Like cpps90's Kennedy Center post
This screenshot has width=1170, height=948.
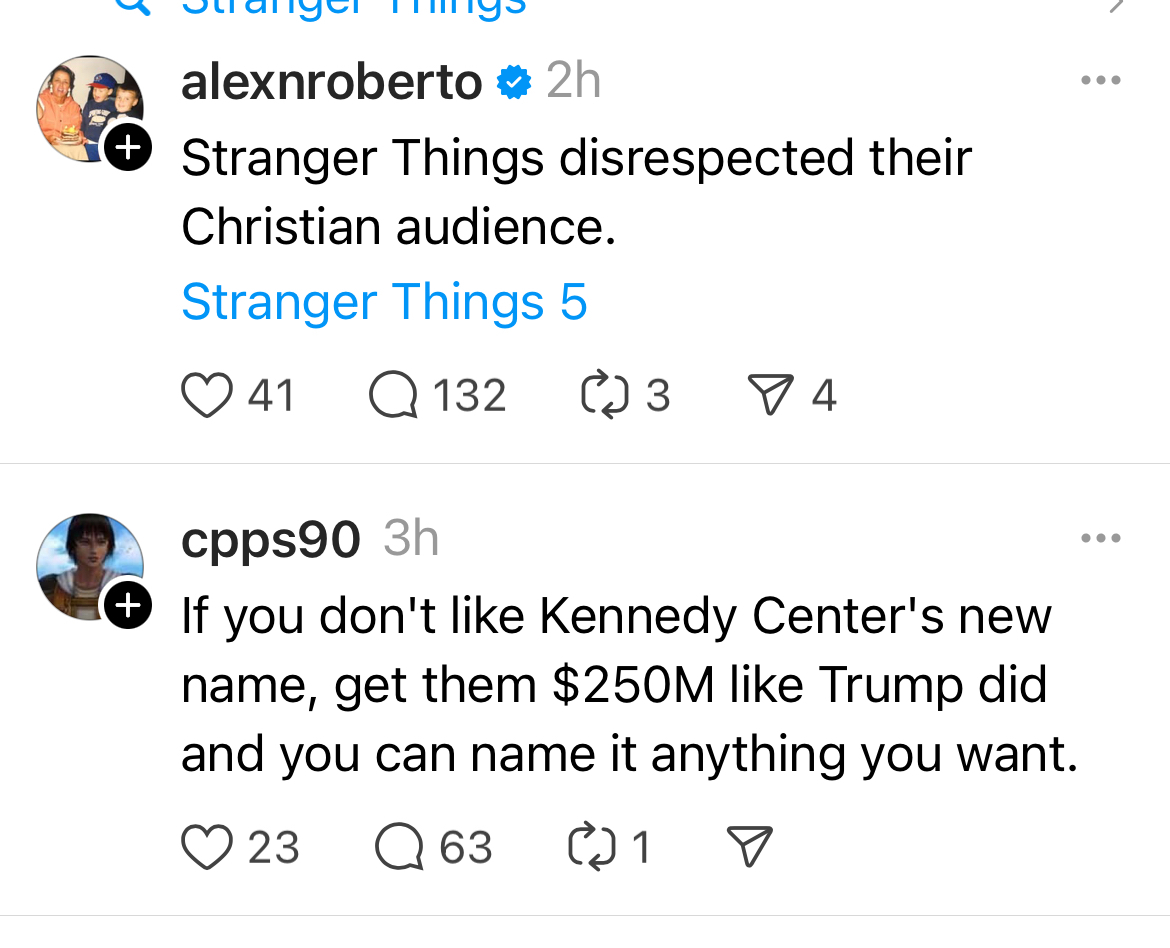(x=205, y=848)
